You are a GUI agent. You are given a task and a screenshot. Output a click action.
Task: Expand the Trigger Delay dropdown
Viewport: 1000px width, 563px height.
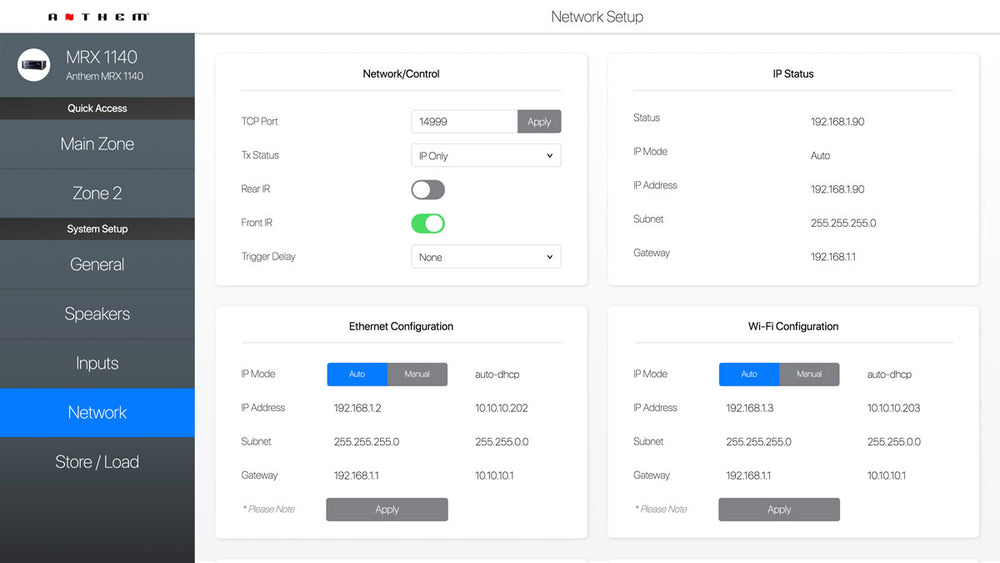[485, 257]
